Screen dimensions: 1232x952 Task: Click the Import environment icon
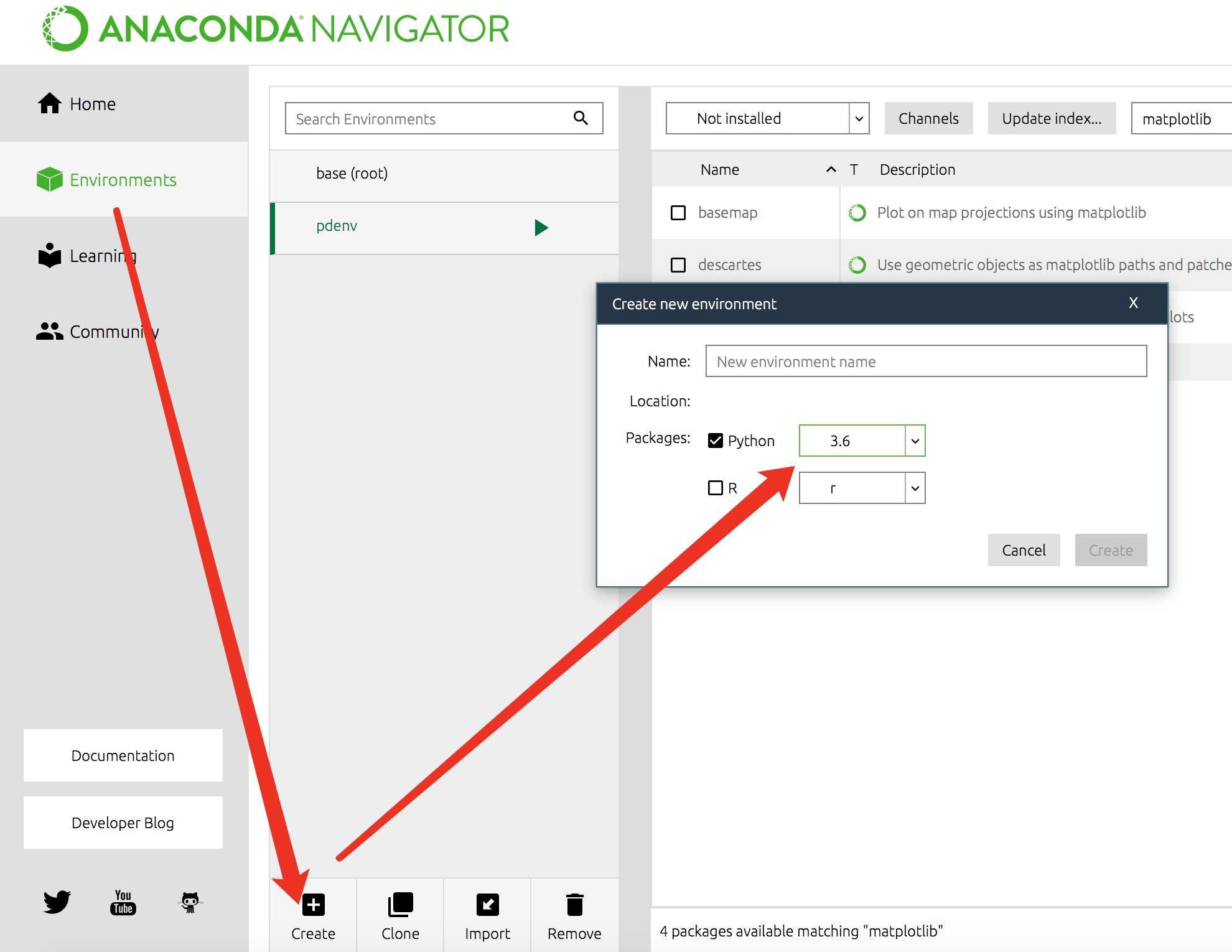point(487,905)
